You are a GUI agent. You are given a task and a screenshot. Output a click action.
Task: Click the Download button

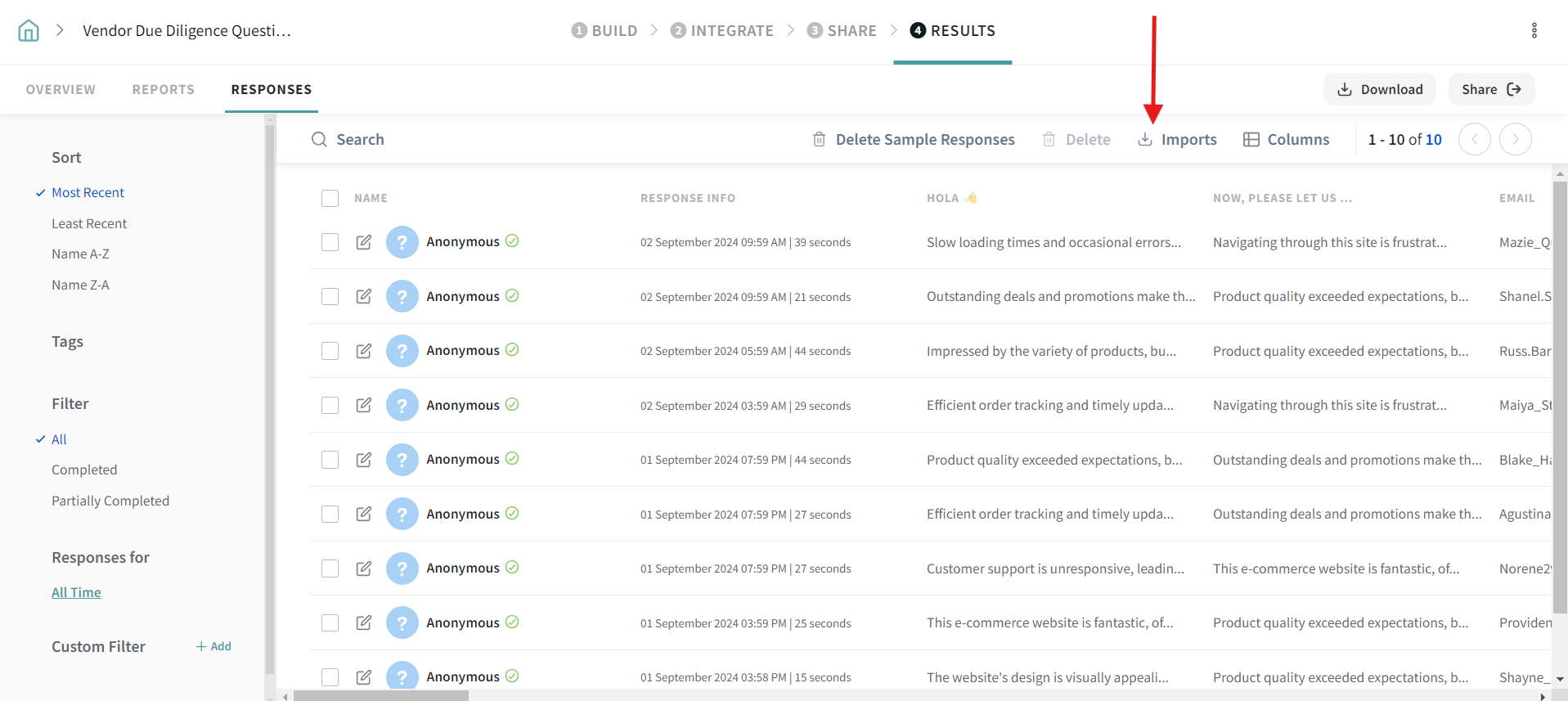click(x=1379, y=89)
